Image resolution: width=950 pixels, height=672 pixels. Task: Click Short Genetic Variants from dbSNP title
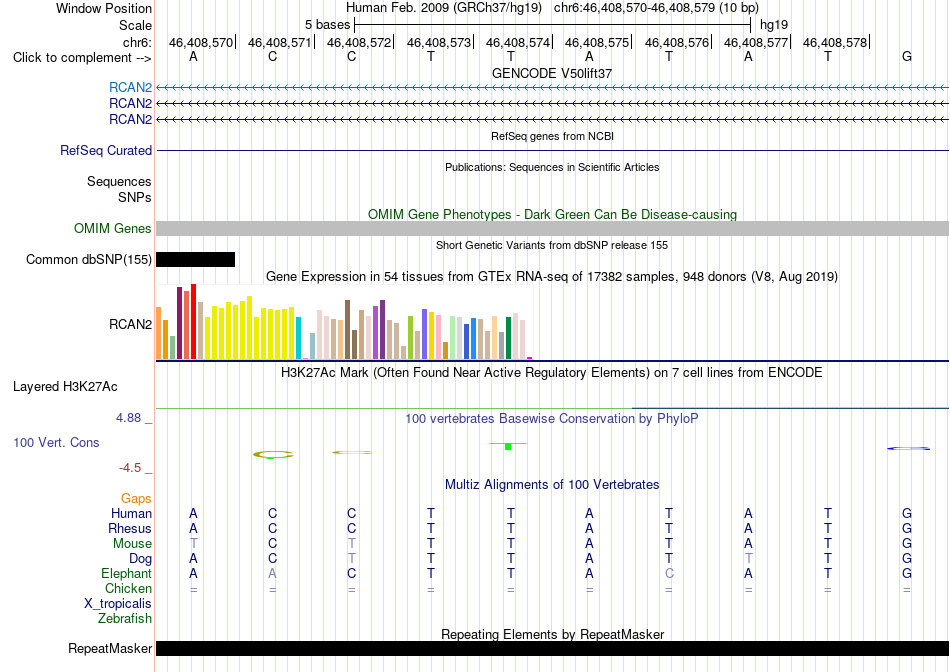point(552,245)
